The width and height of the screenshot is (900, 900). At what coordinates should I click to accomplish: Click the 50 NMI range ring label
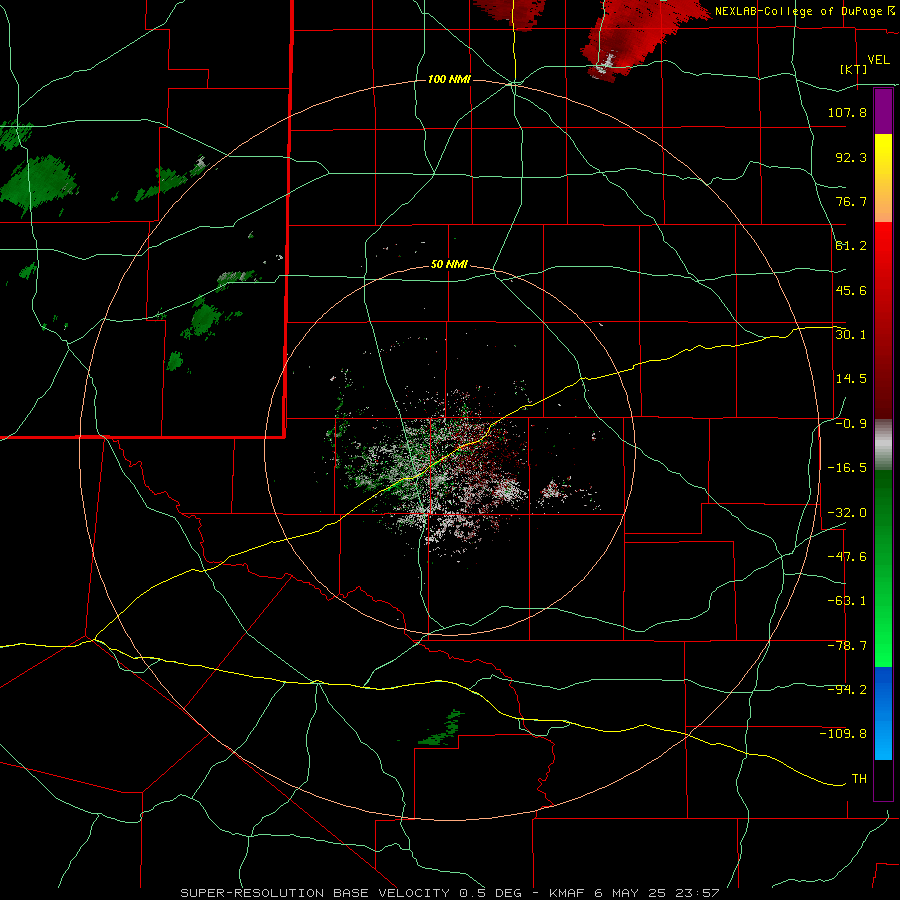pos(449,265)
